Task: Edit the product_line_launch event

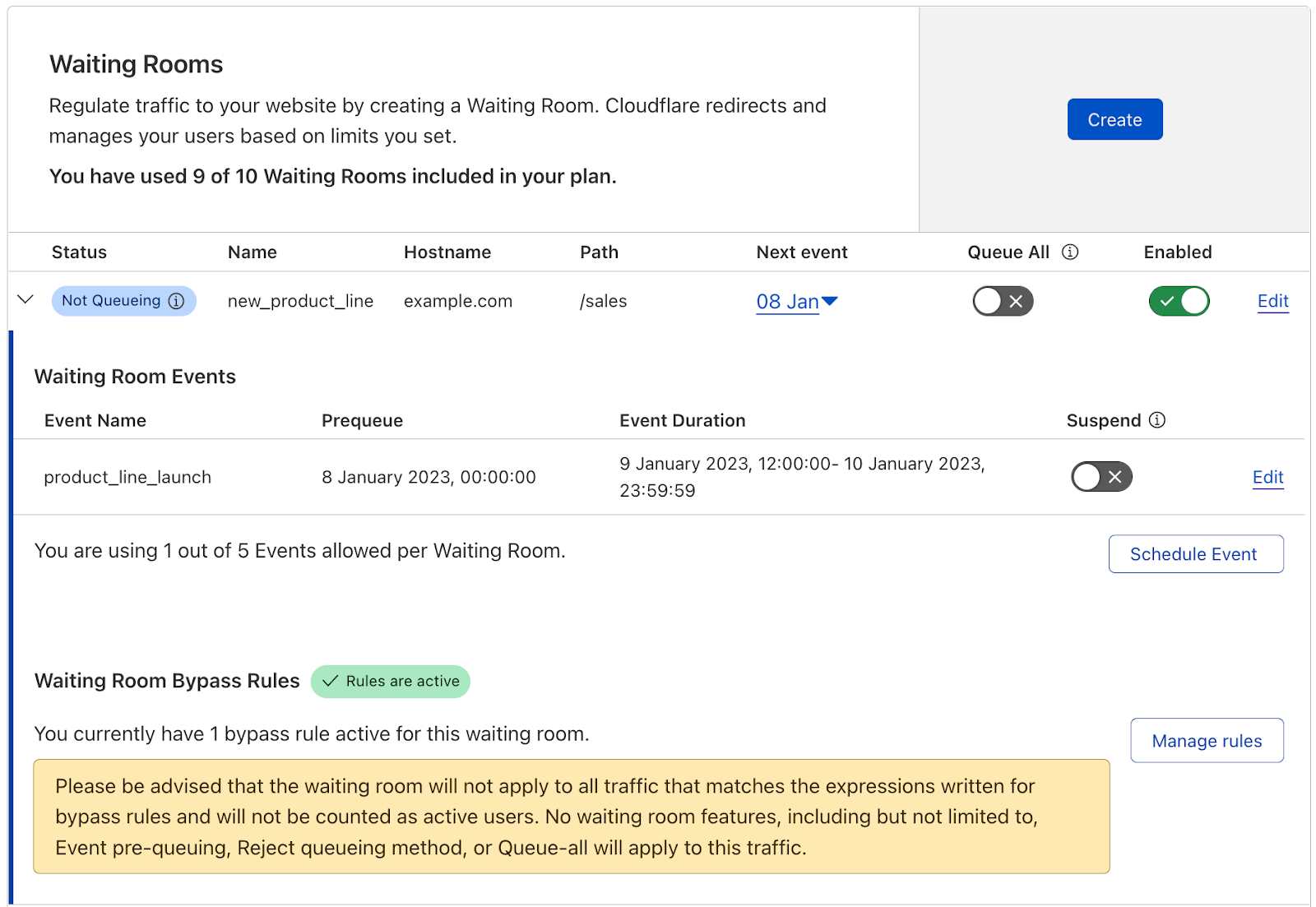Action: (1267, 477)
